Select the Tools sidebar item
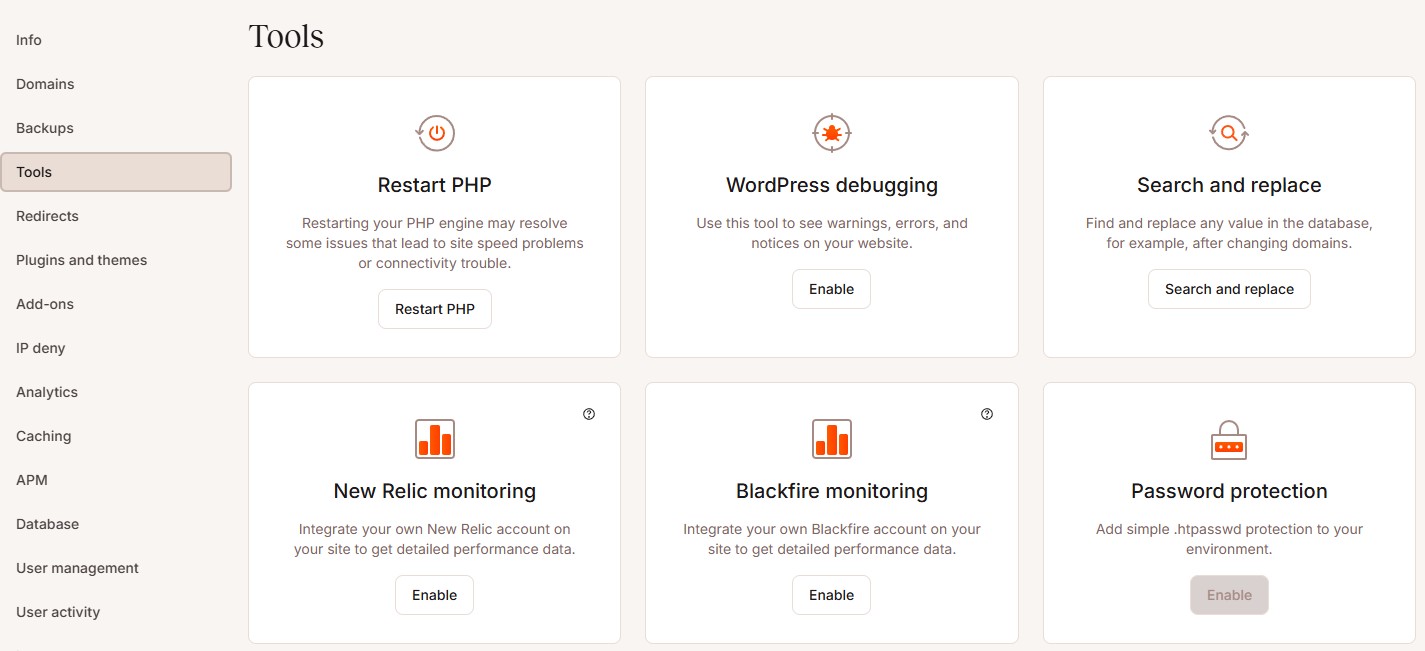The height and width of the screenshot is (651, 1425). point(116,172)
